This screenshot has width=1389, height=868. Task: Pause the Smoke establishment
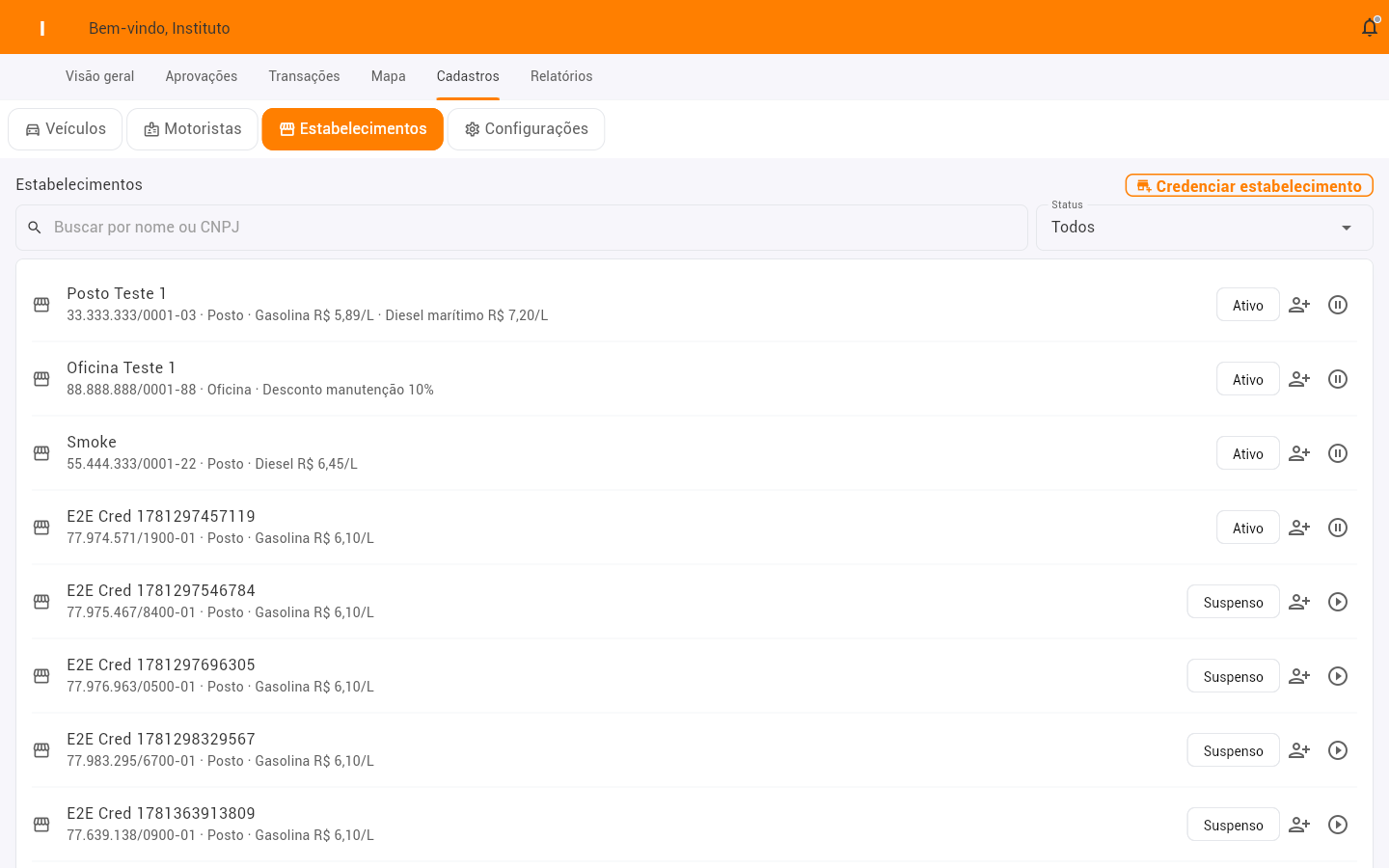[x=1338, y=453]
